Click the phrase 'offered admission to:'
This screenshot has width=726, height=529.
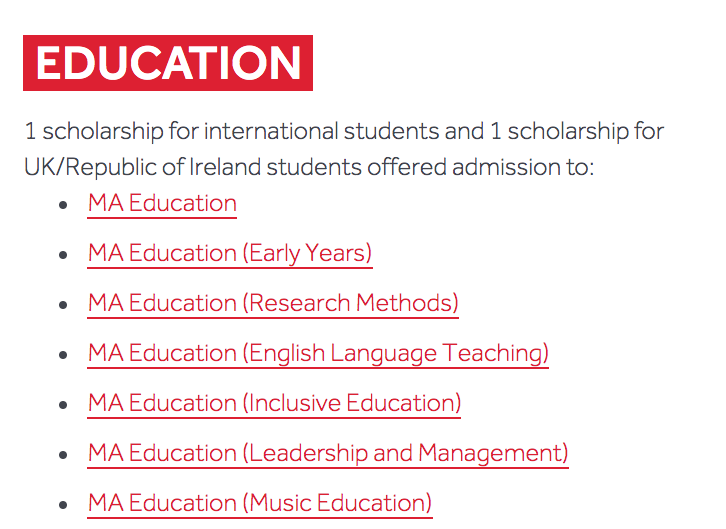coord(481,168)
